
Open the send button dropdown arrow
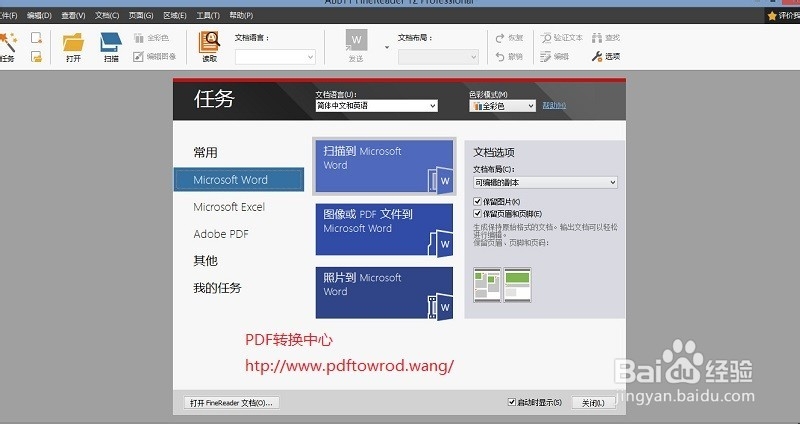point(387,47)
